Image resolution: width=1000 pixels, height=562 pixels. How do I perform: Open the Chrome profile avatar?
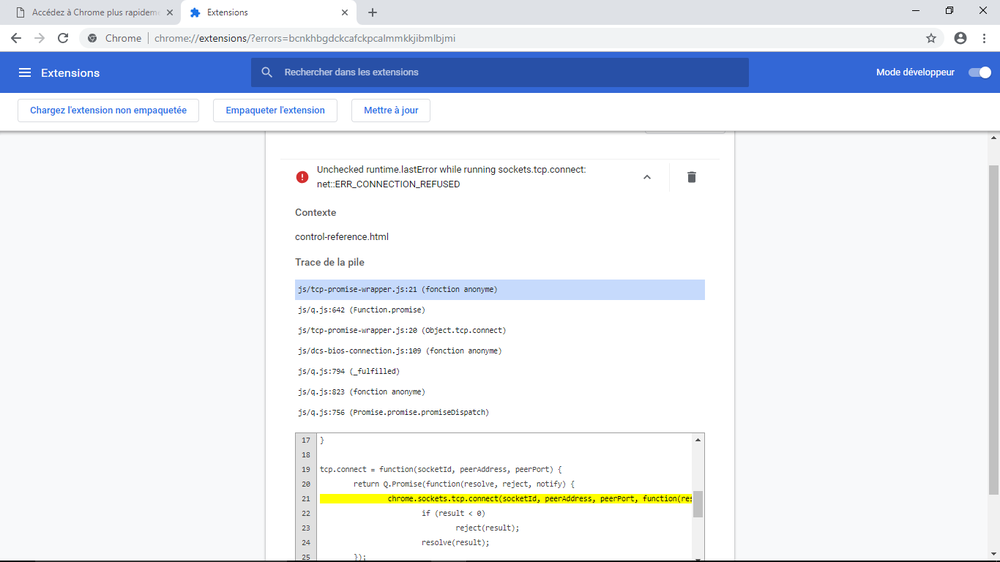[960, 38]
